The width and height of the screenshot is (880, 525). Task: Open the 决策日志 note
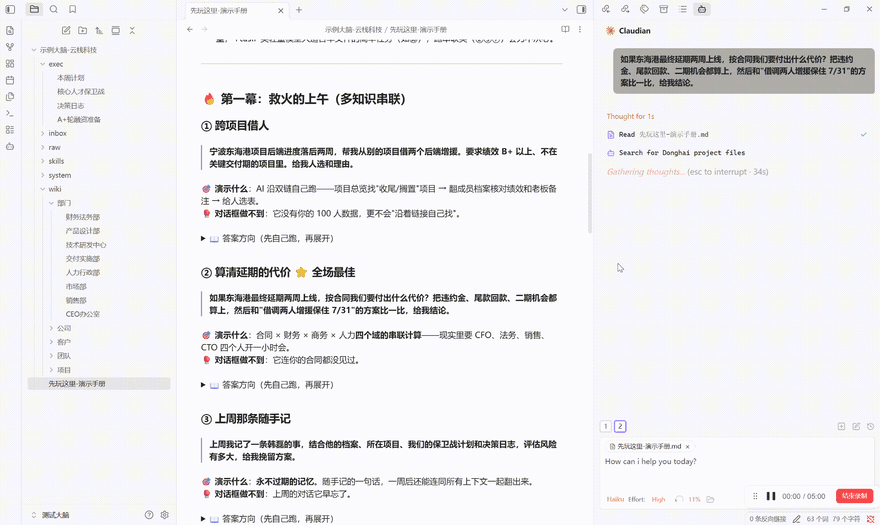coord(71,106)
